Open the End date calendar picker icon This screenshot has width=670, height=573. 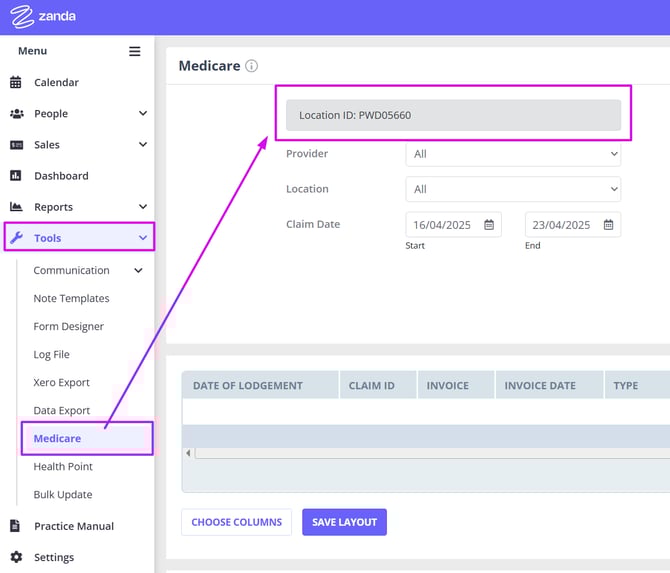608,225
